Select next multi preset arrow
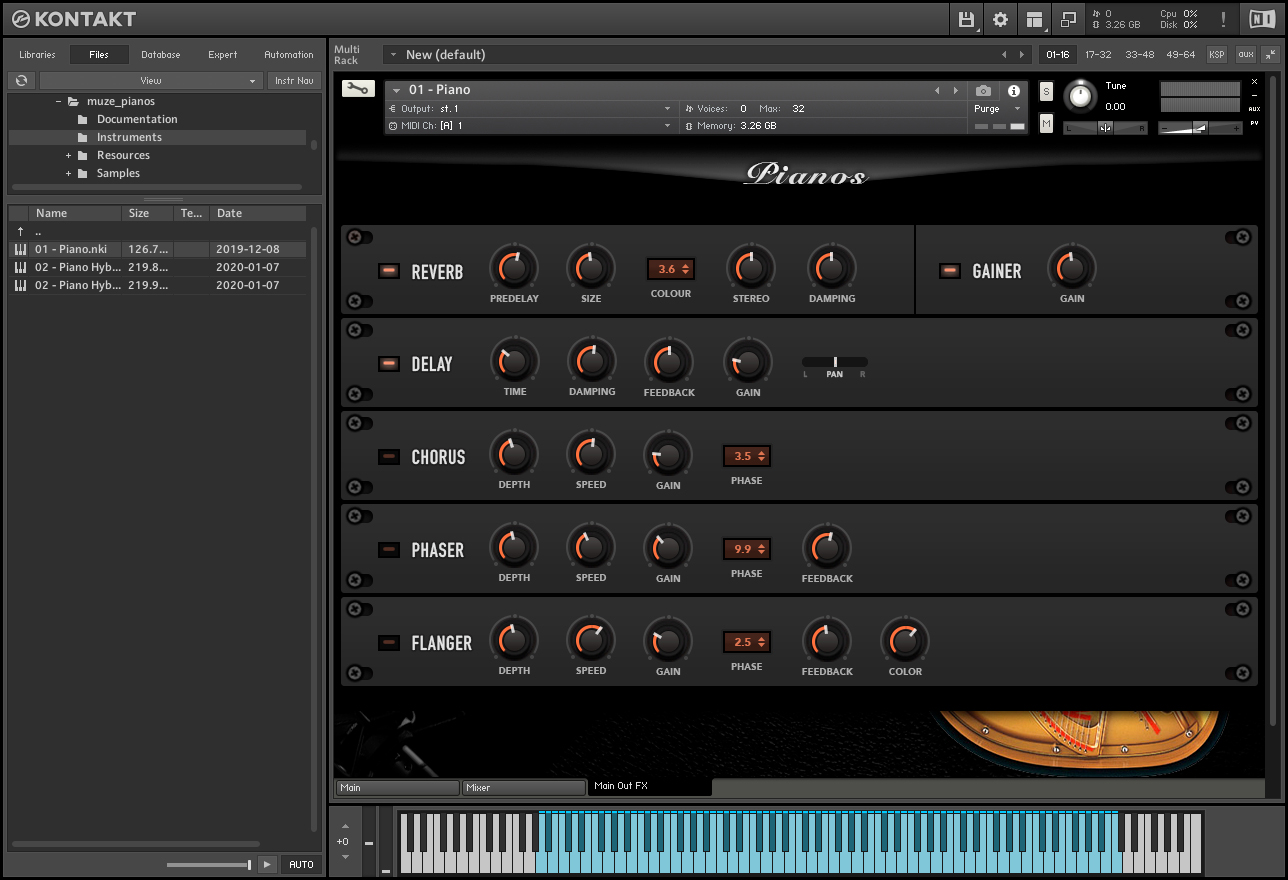Image resolution: width=1288 pixels, height=880 pixels. 1021,55
